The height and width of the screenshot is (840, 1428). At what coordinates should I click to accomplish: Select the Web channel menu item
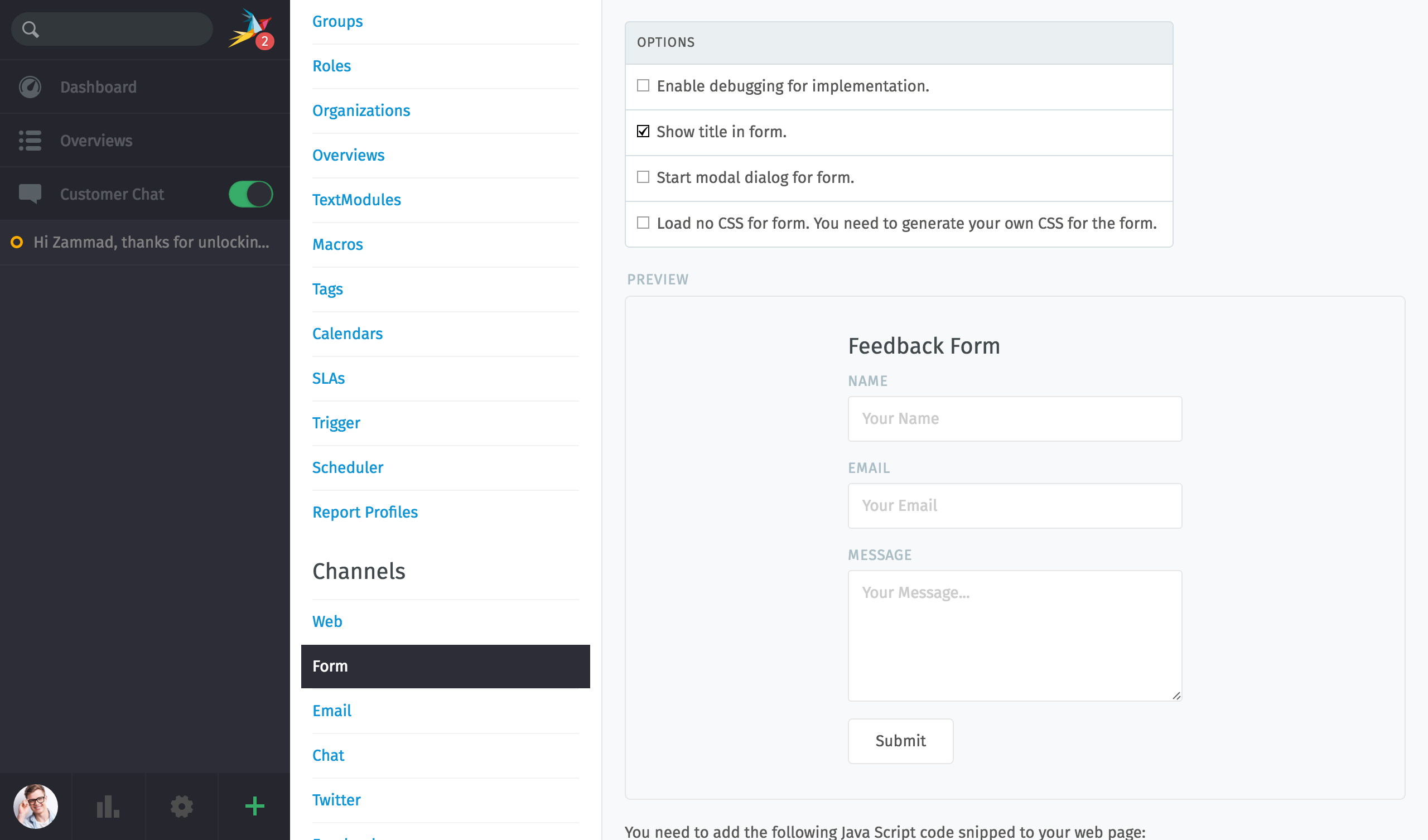tap(326, 621)
